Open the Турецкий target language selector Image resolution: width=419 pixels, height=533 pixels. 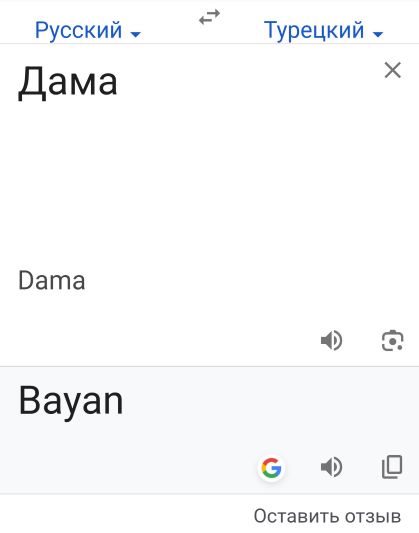(x=324, y=30)
